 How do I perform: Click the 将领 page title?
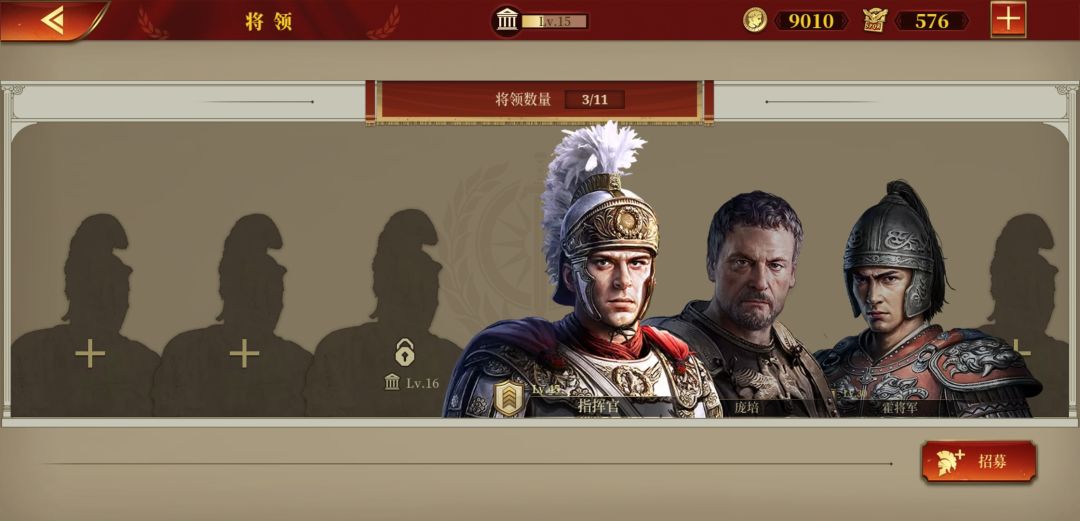269,21
